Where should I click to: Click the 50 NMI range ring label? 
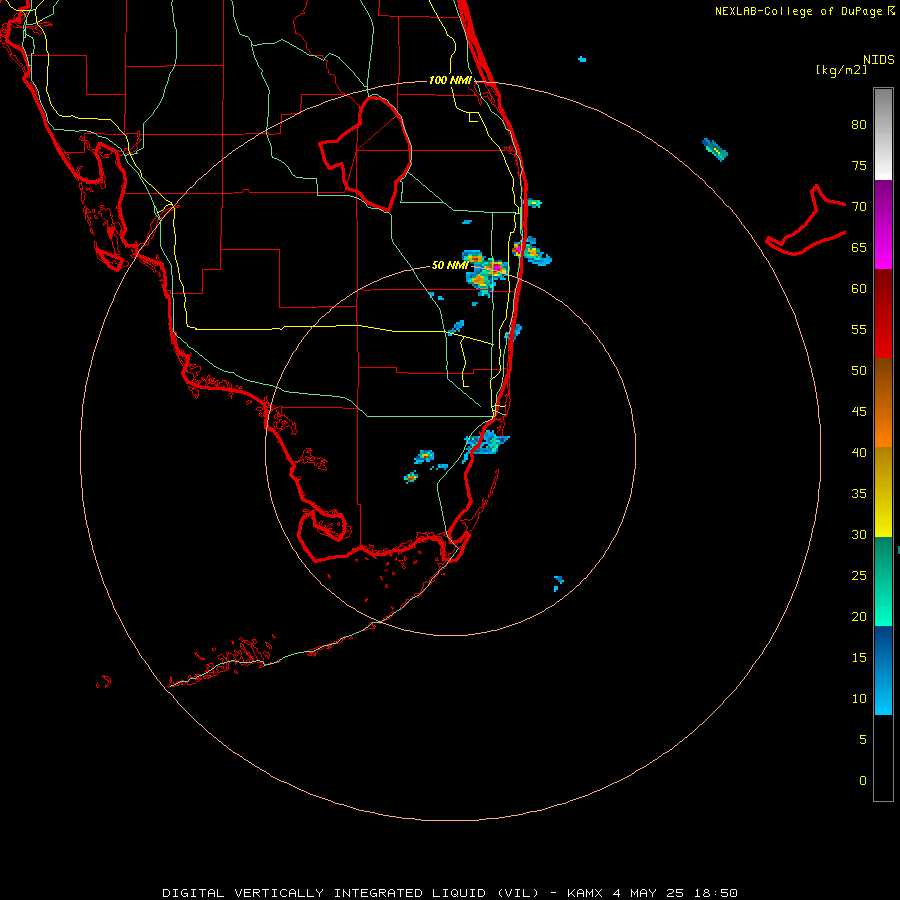pyautogui.click(x=449, y=265)
